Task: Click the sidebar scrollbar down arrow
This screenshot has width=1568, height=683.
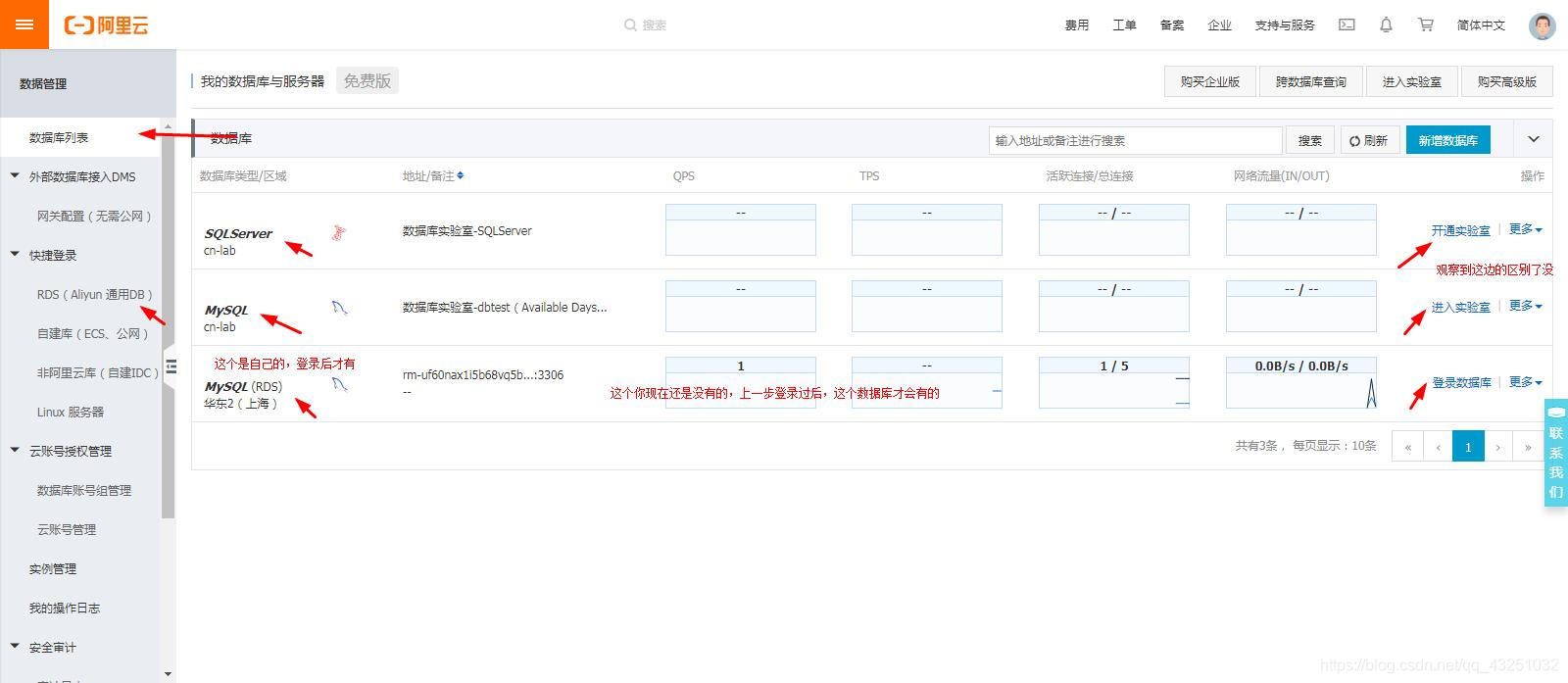Action: [168, 674]
